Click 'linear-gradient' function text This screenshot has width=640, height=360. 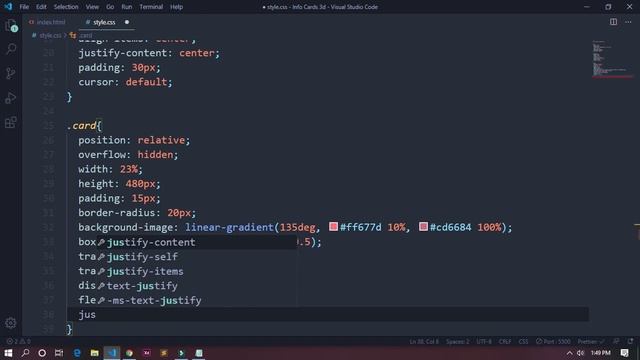tap(229, 227)
